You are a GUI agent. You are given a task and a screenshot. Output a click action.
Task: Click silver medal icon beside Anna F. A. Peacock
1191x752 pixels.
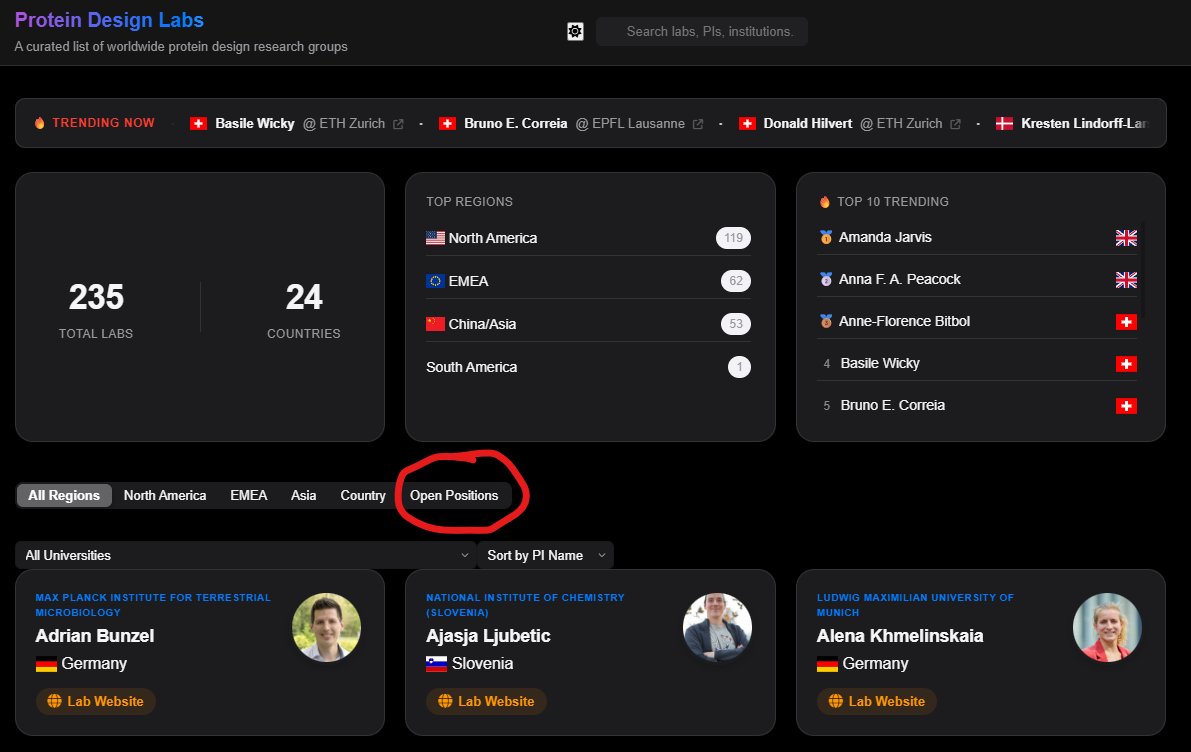(x=826, y=279)
